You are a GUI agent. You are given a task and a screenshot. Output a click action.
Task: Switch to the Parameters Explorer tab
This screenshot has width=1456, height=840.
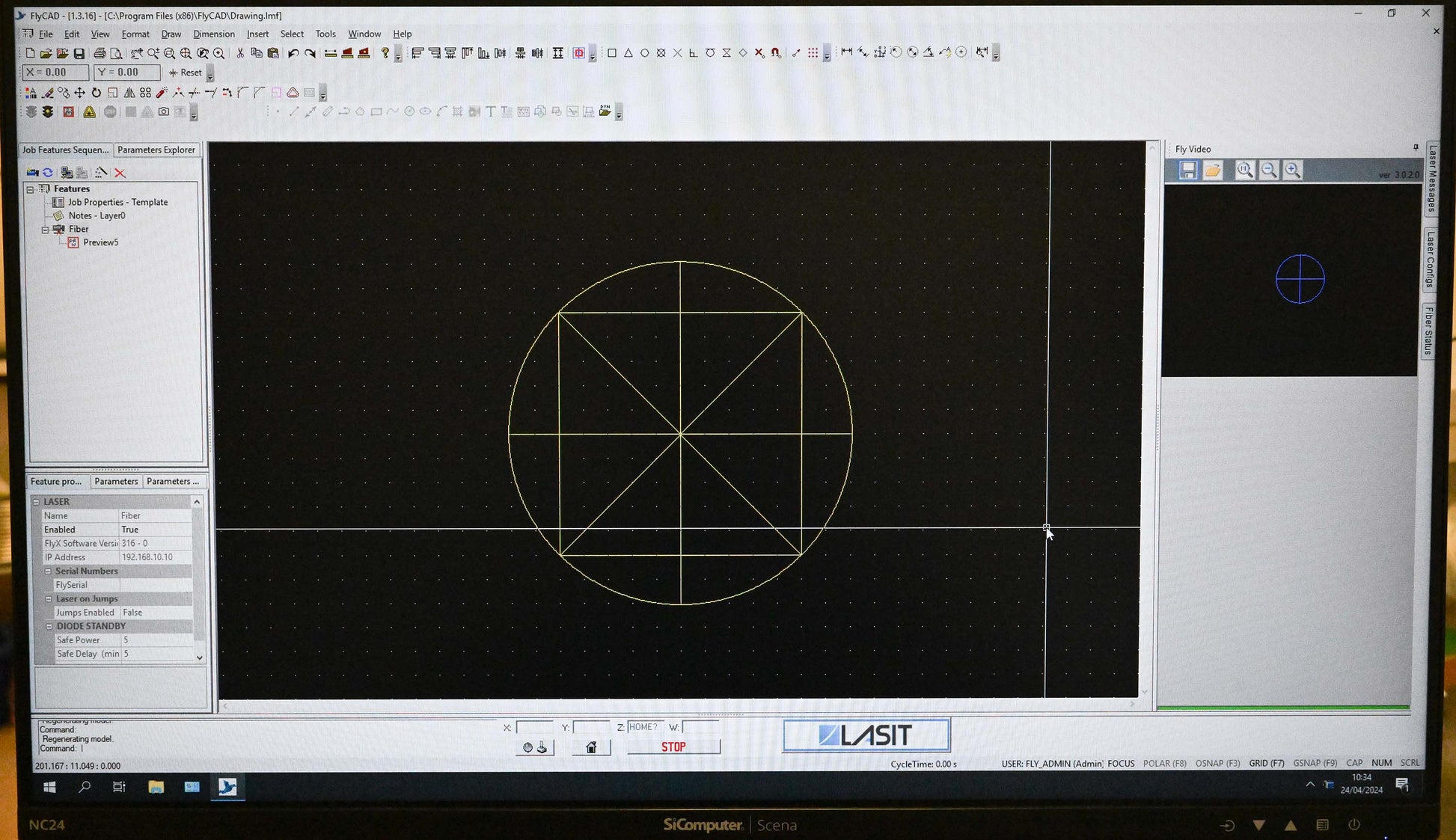156,150
